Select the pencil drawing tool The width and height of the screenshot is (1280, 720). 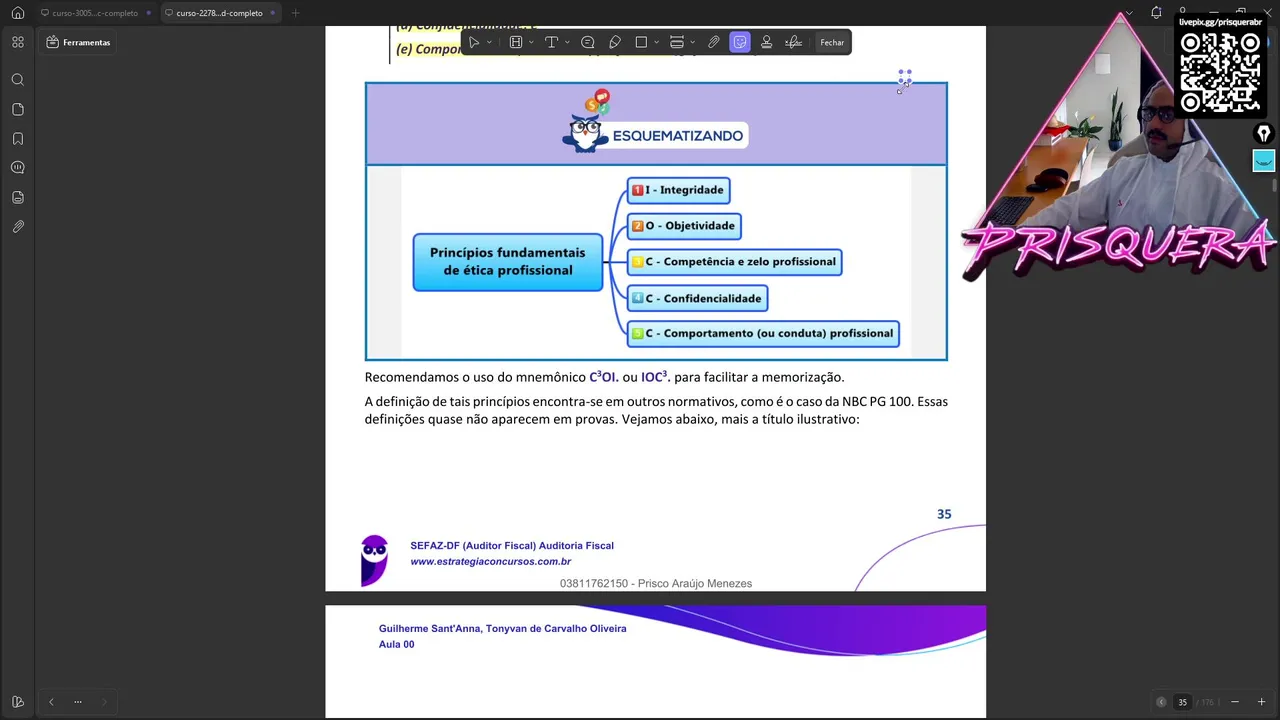point(615,42)
